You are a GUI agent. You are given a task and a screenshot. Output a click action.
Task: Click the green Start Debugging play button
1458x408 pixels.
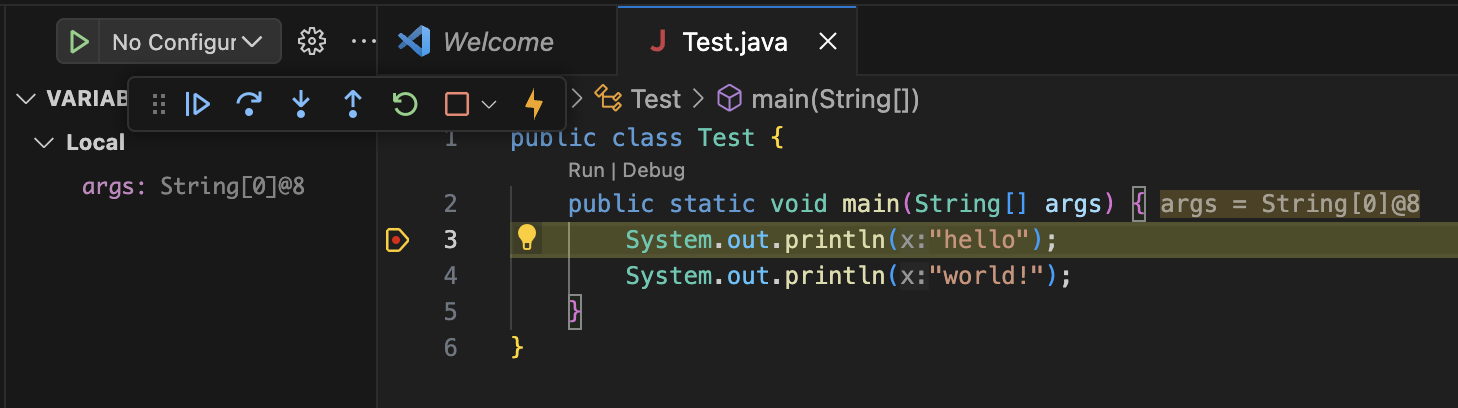[x=80, y=42]
